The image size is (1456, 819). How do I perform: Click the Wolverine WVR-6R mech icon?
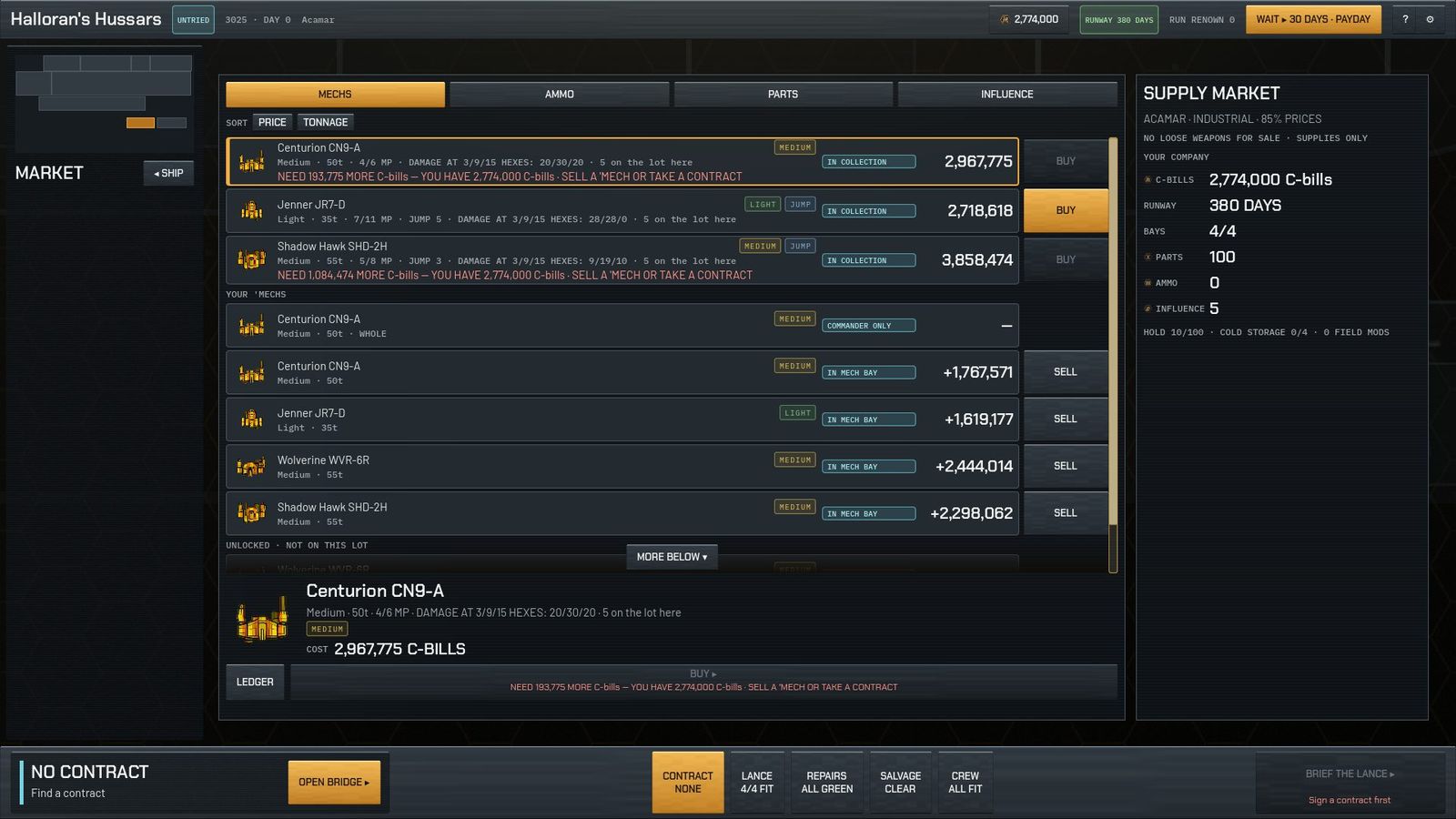click(x=251, y=467)
